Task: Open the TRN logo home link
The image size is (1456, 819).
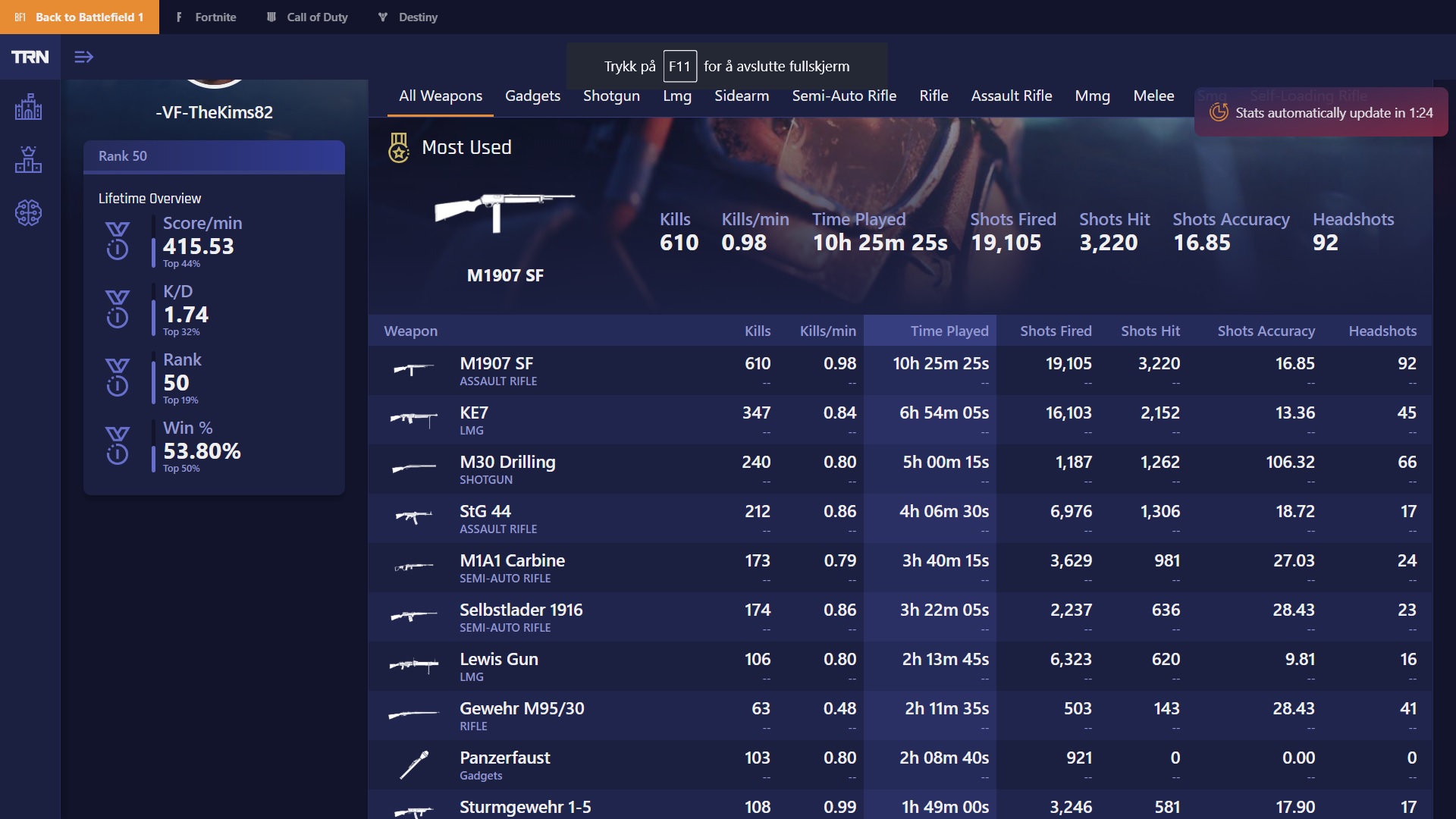Action: (x=30, y=57)
